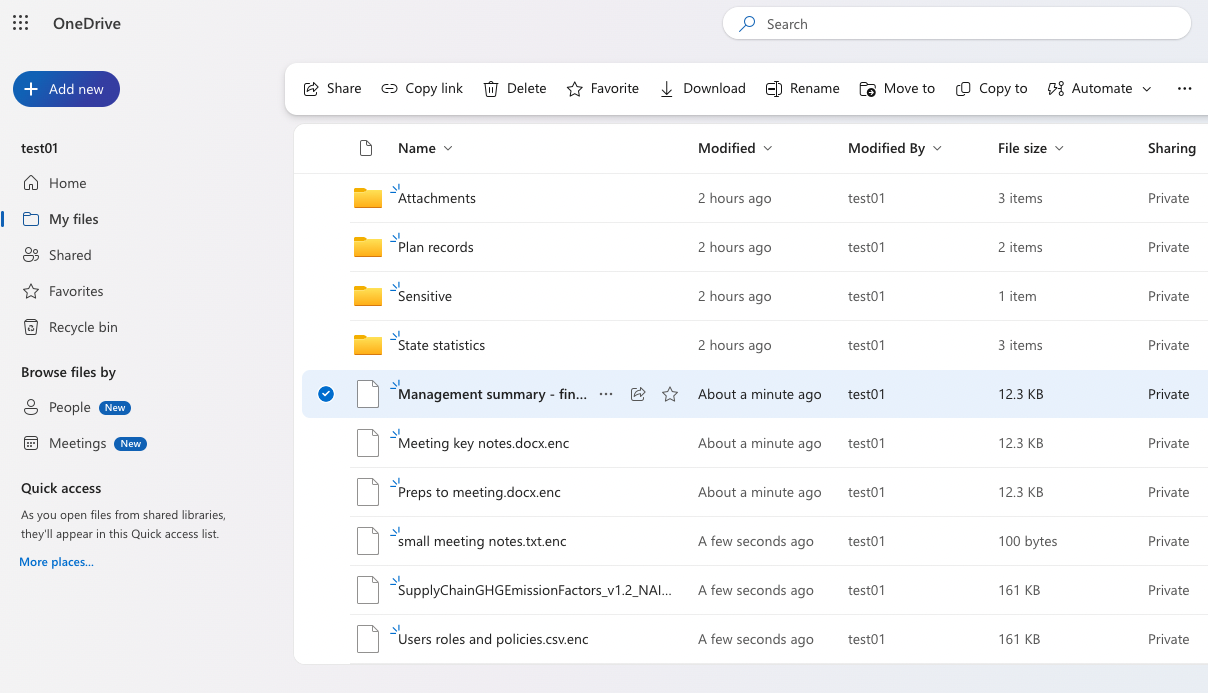This screenshot has width=1208, height=693.
Task: Open the Copy link tool
Action: click(x=421, y=88)
